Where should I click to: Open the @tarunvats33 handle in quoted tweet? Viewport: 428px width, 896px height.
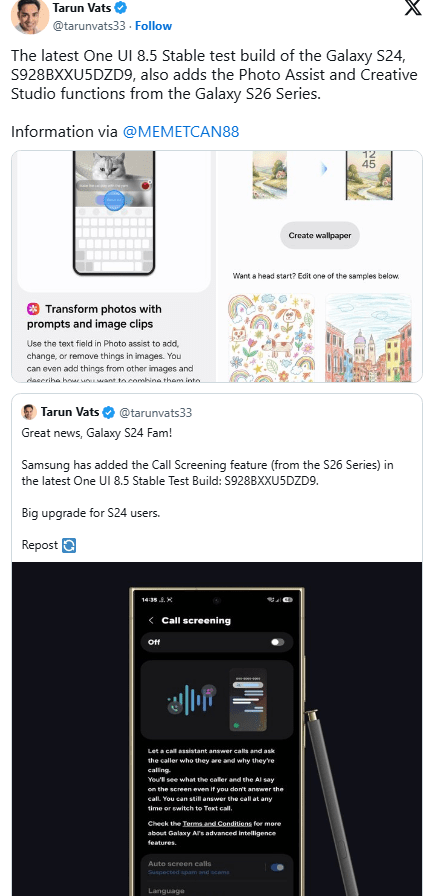tap(155, 413)
